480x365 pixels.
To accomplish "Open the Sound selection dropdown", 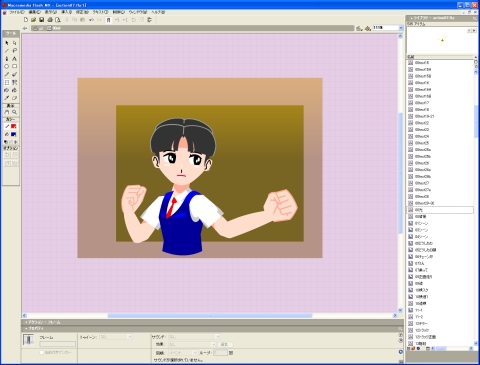I will [217, 337].
